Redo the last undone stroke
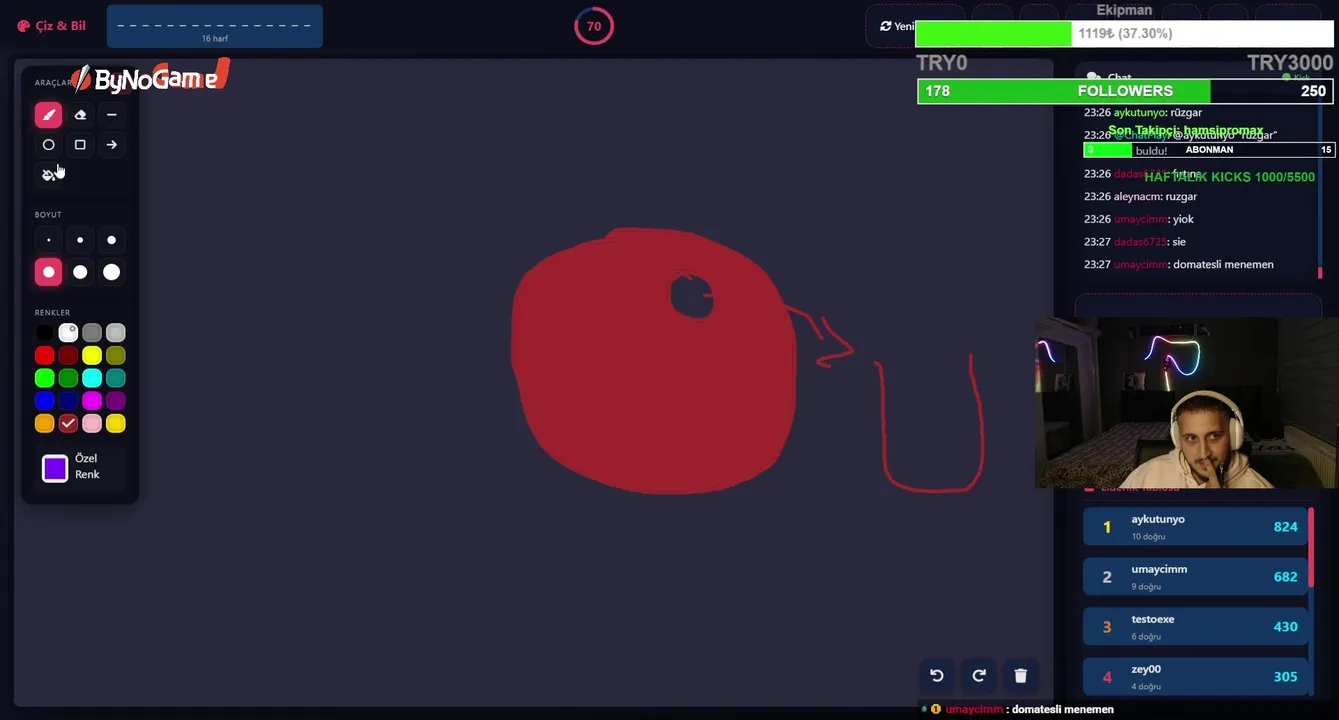Screen dimensions: 1339x720 coord(979,676)
